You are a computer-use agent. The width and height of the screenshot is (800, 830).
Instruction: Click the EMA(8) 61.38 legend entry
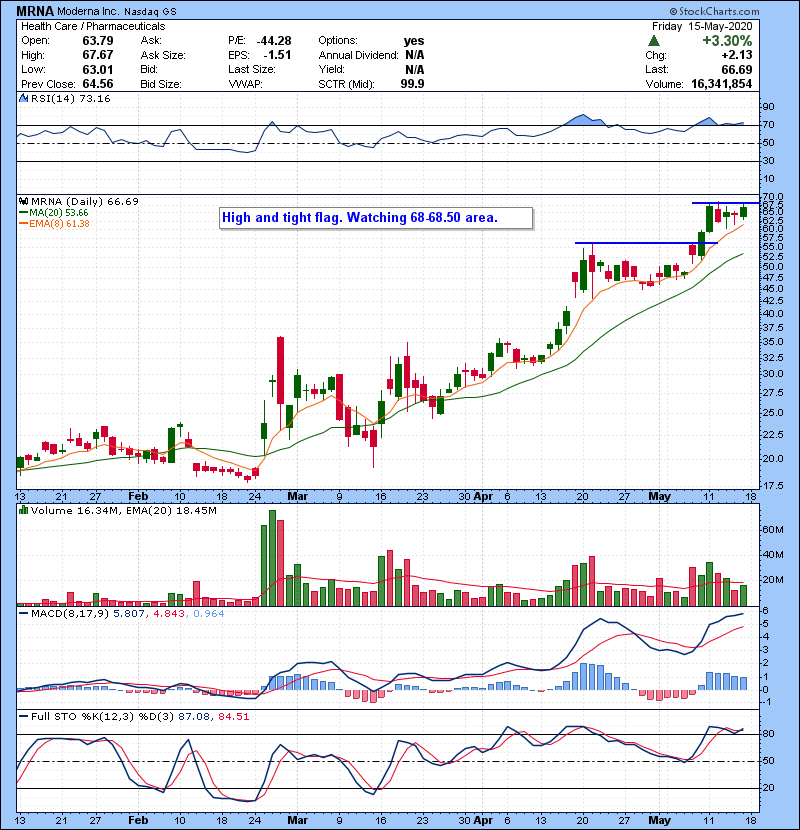[54, 223]
